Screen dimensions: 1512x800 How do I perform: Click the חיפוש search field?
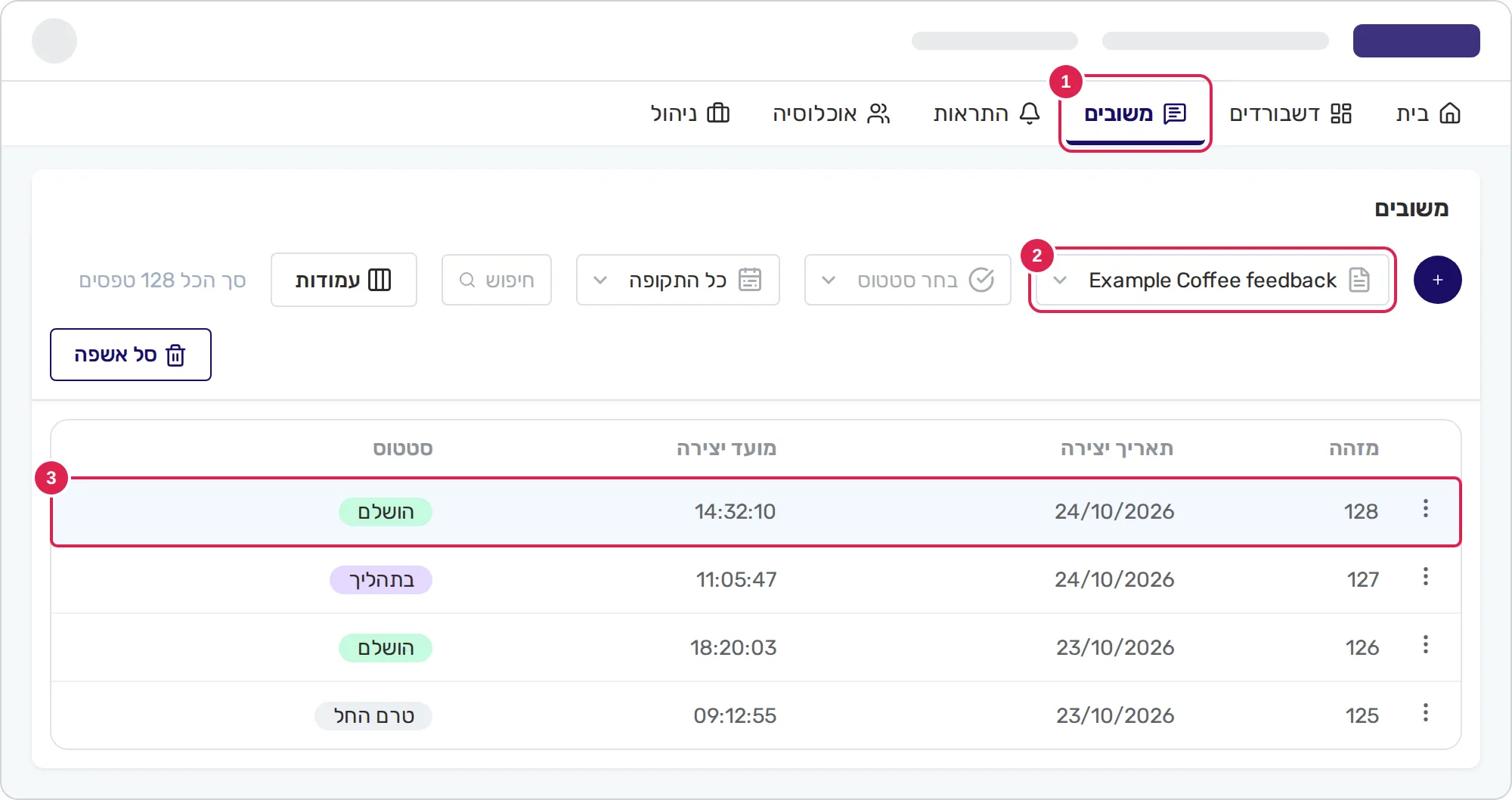pos(497,280)
